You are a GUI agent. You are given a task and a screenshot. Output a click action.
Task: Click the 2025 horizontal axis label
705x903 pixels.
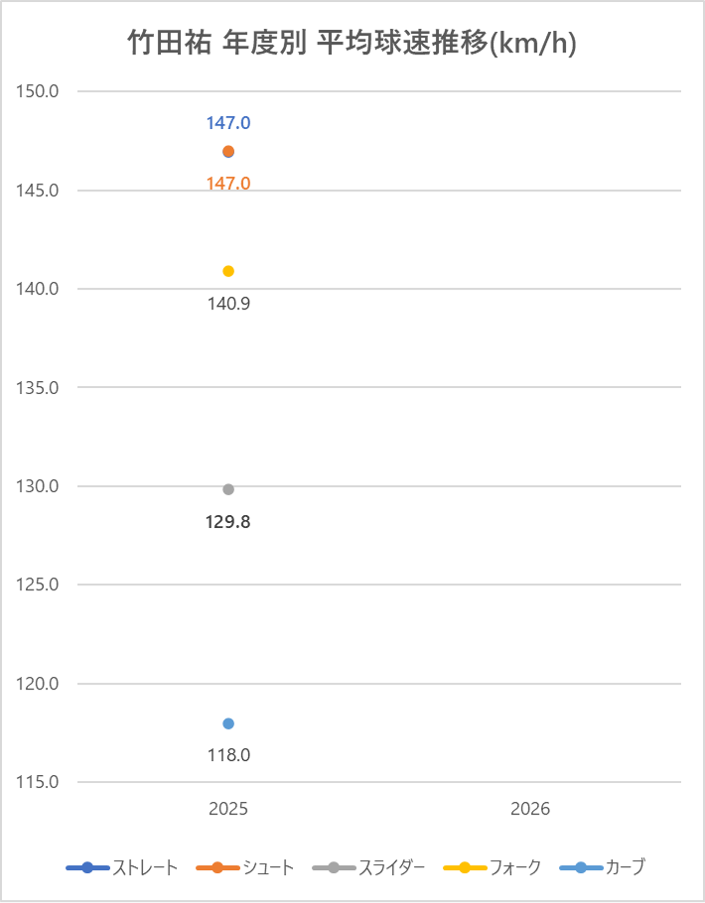228,809
